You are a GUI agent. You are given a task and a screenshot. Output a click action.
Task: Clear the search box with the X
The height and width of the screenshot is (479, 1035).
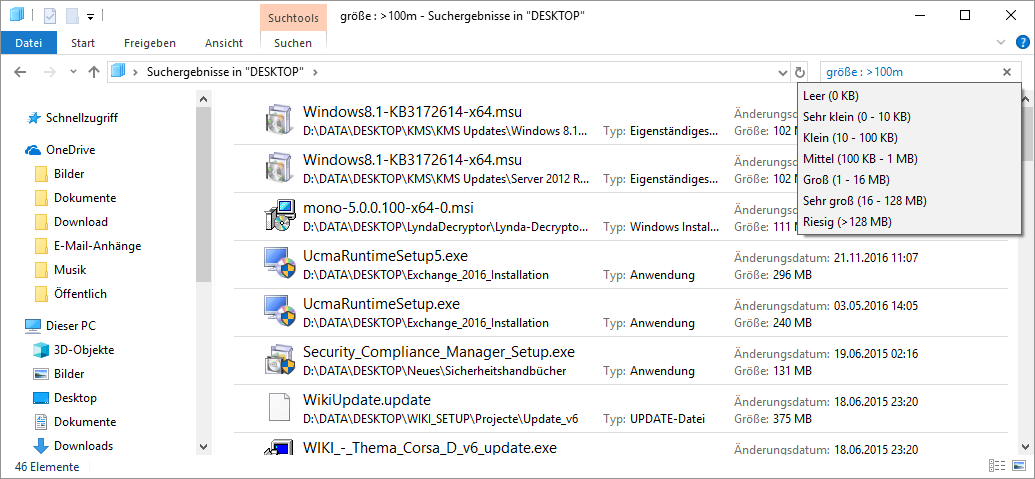pyautogui.click(x=1007, y=72)
